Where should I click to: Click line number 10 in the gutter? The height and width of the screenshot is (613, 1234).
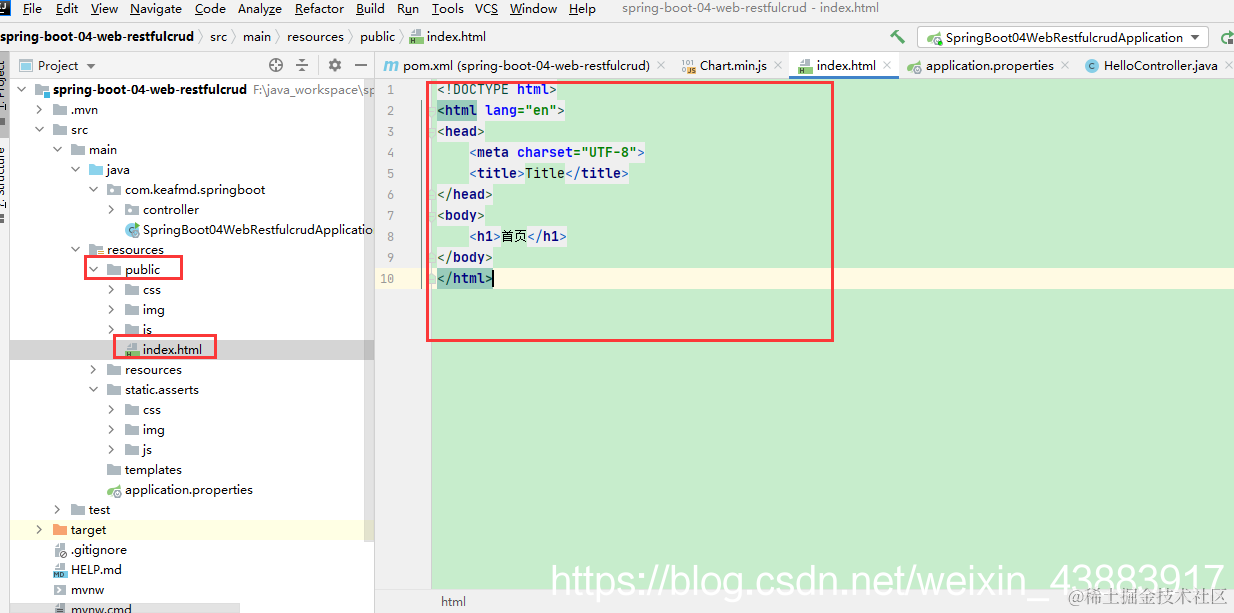pyautogui.click(x=387, y=278)
